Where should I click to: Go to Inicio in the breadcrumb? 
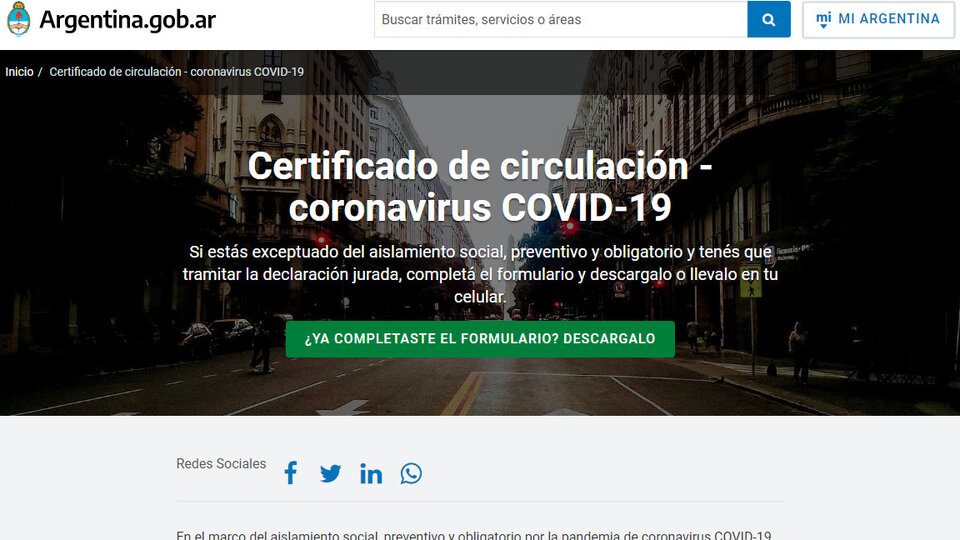(19, 72)
